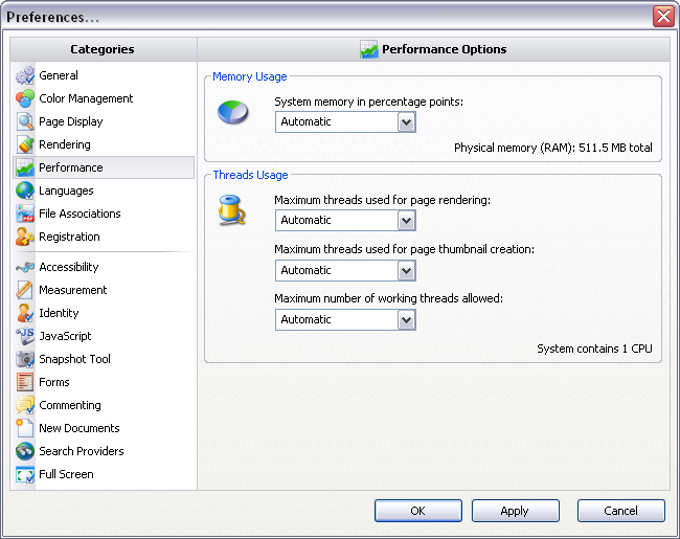This screenshot has height=539, width=680.
Task: Click the Measurement ruler icon
Action: click(x=25, y=290)
